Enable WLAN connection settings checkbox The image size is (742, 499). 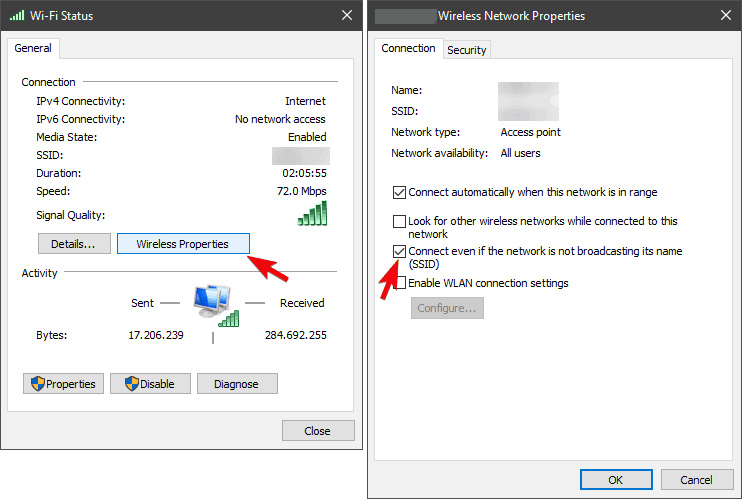pos(400,283)
